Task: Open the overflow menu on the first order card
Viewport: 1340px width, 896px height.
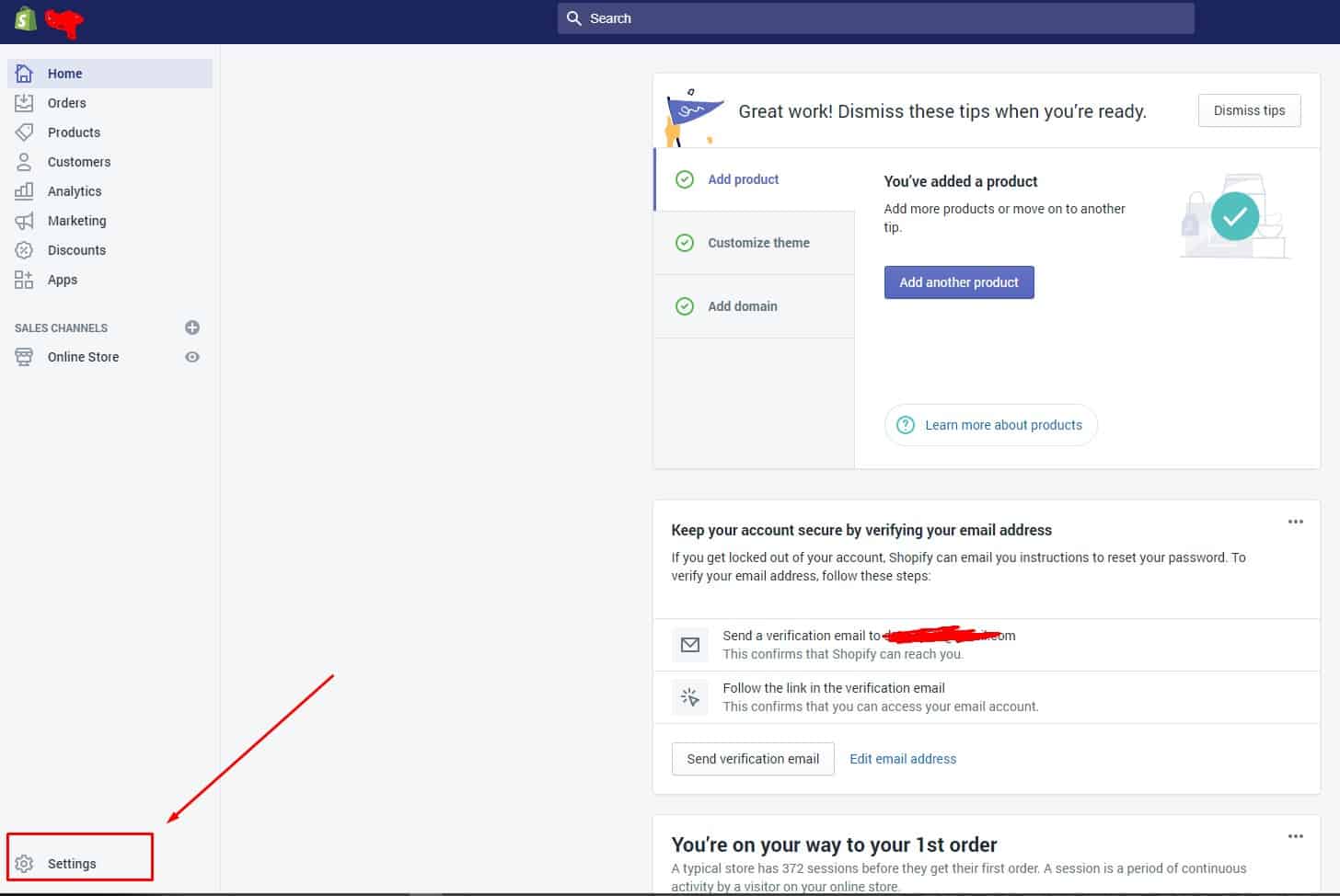Action: (1295, 835)
